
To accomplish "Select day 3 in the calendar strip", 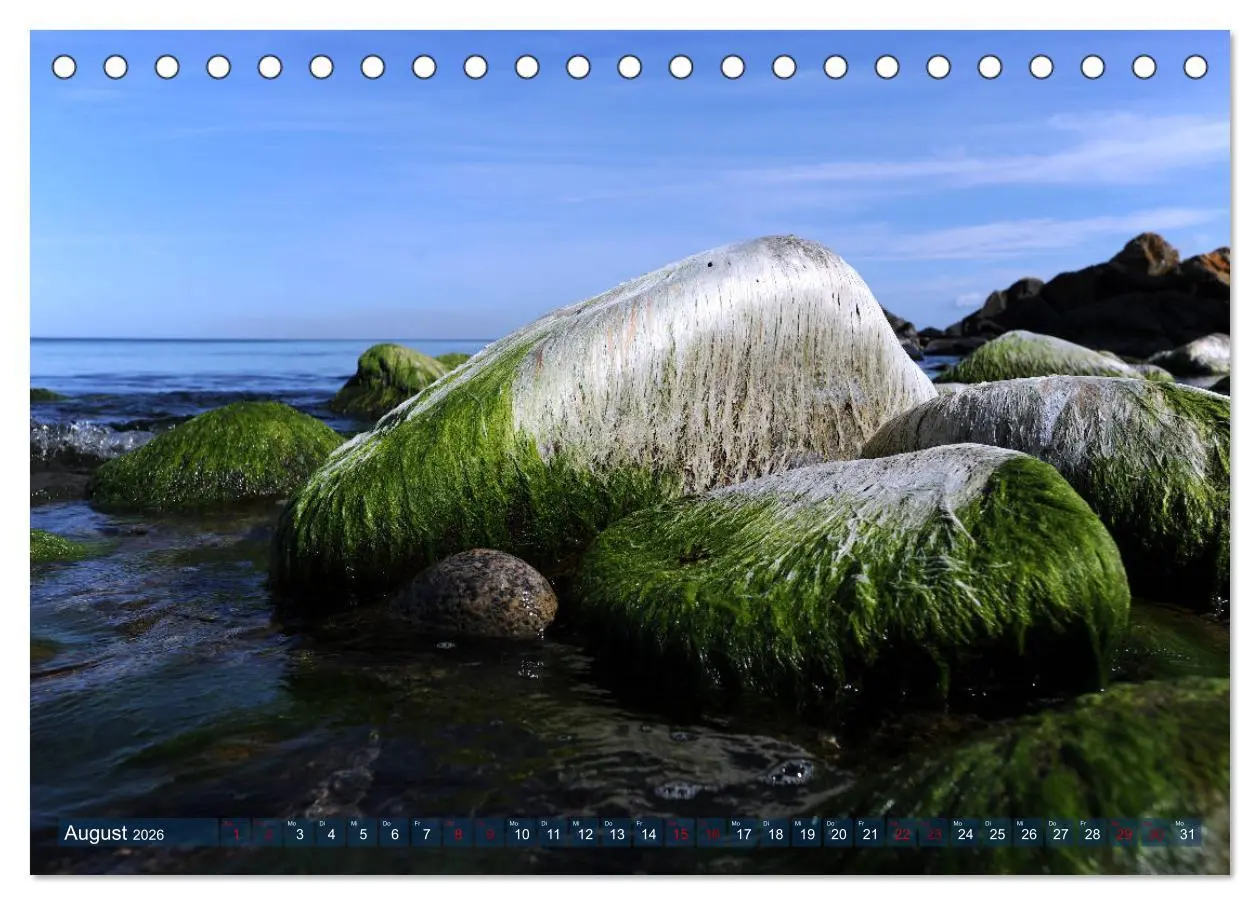I will [x=299, y=833].
